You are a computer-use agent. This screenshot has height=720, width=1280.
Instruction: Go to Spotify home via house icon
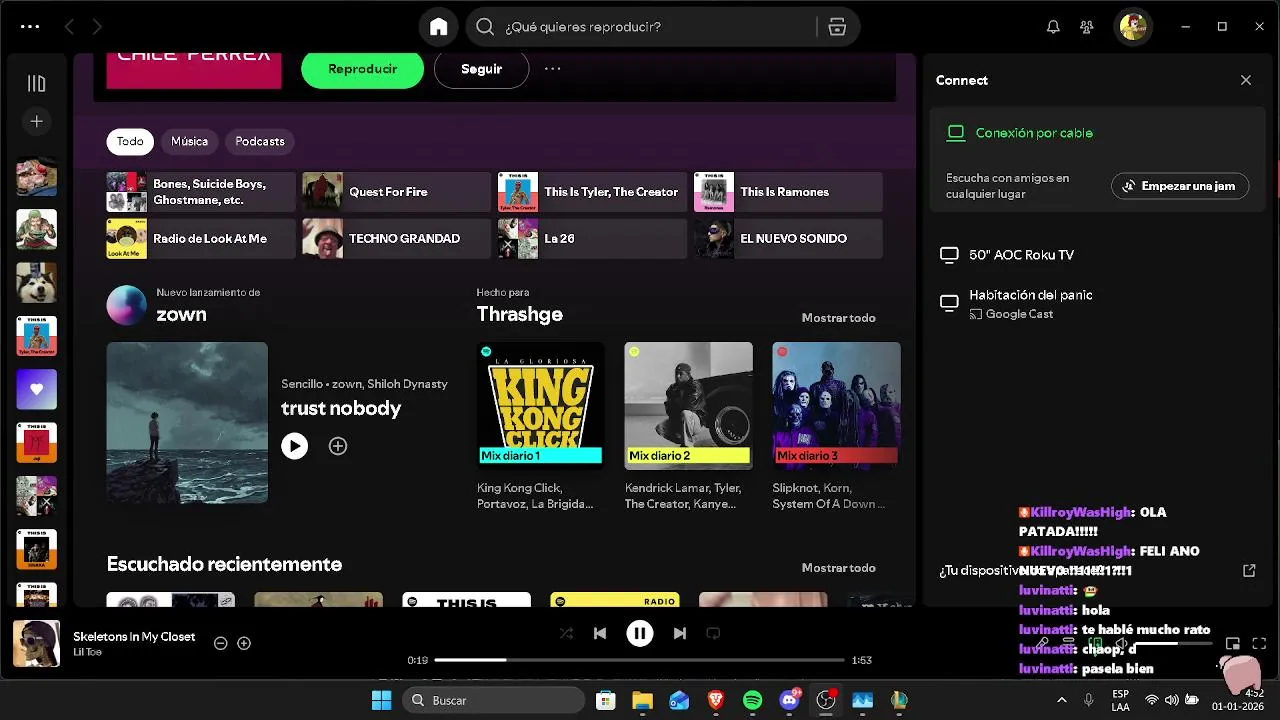point(439,27)
